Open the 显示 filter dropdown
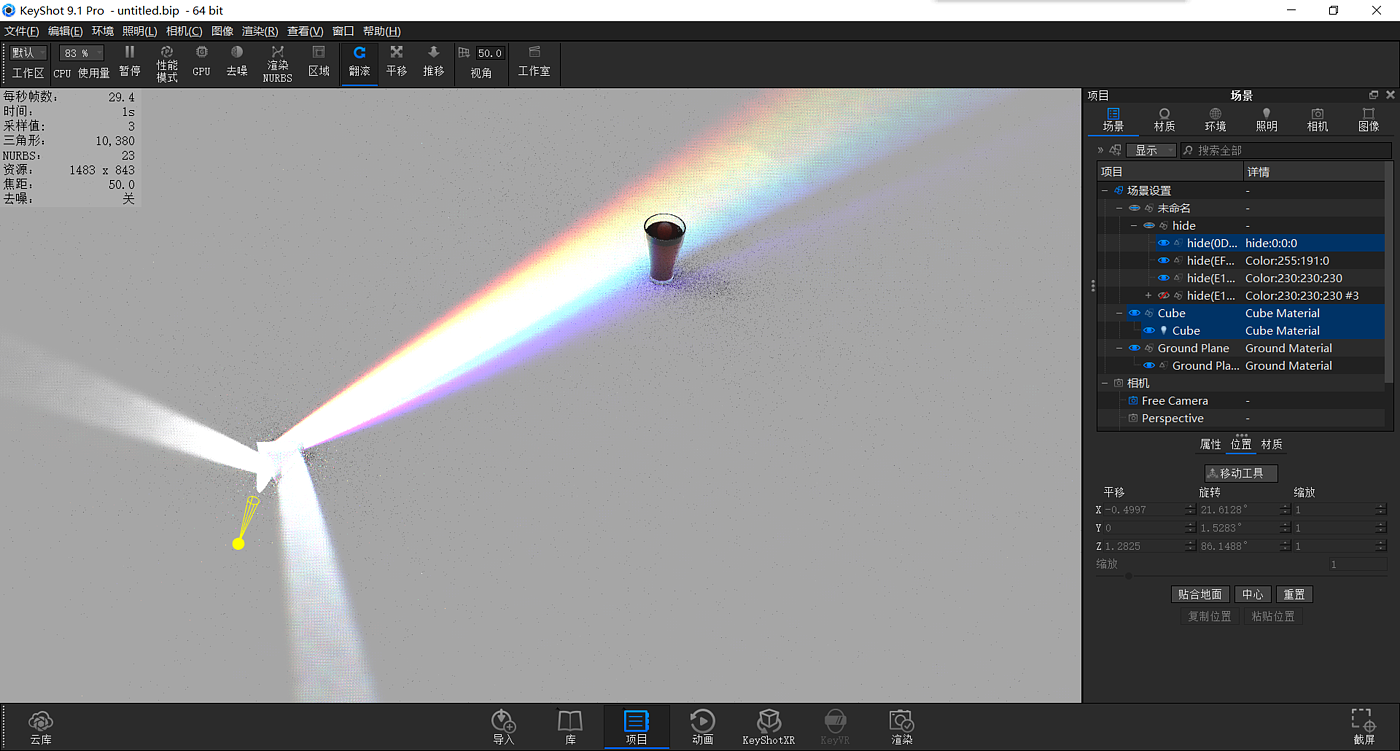 [1151, 150]
